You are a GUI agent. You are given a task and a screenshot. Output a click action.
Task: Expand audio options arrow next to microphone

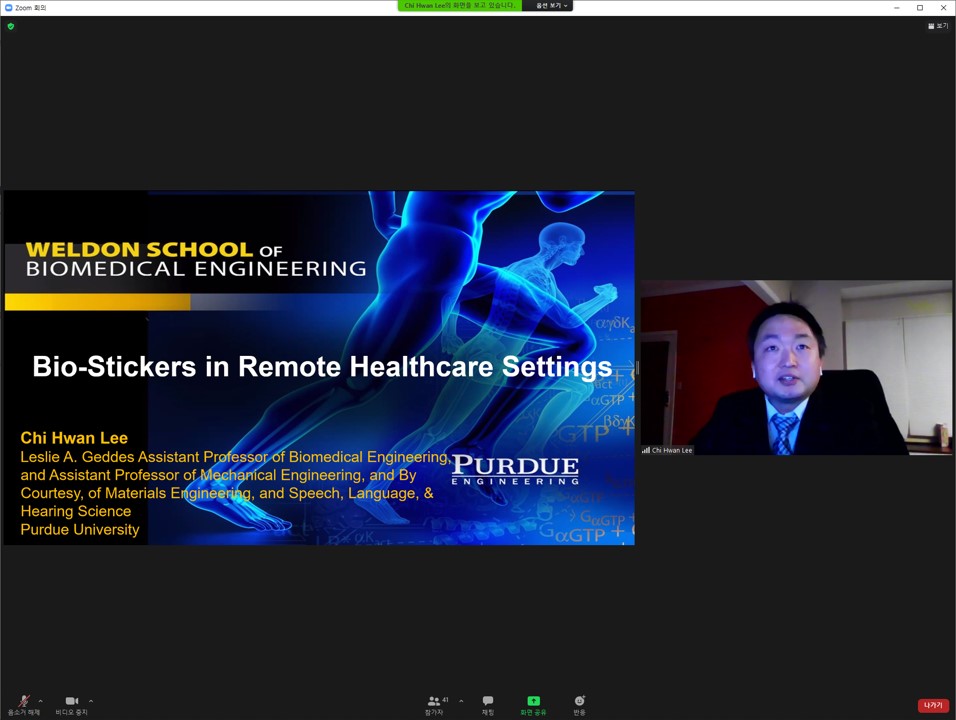point(42,700)
